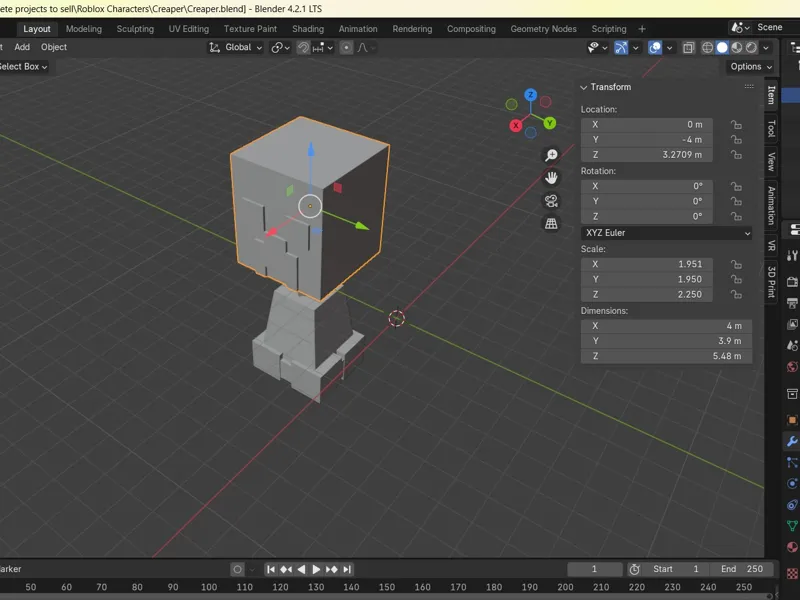
Task: Click the hand pan view icon
Action: click(551, 178)
